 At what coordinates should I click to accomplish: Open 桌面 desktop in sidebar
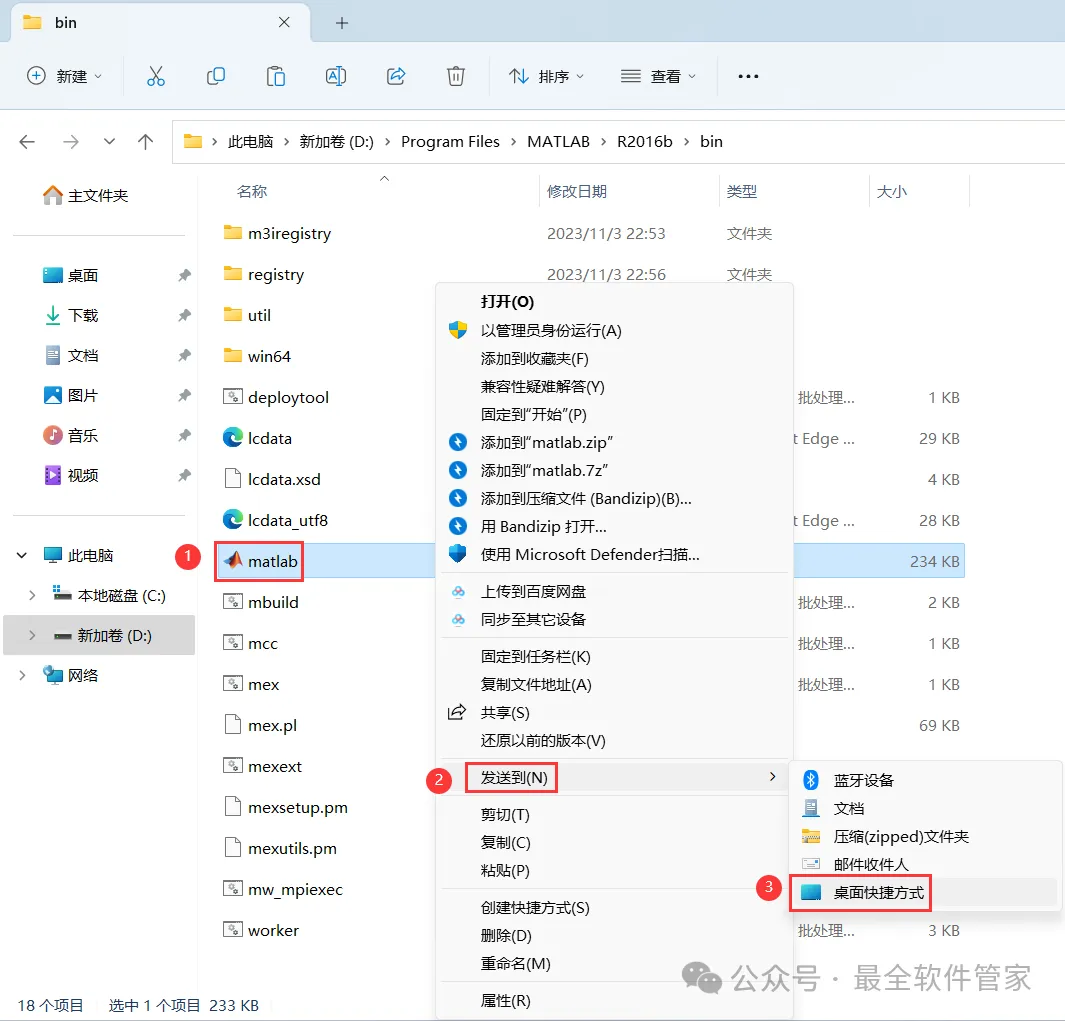[71, 275]
